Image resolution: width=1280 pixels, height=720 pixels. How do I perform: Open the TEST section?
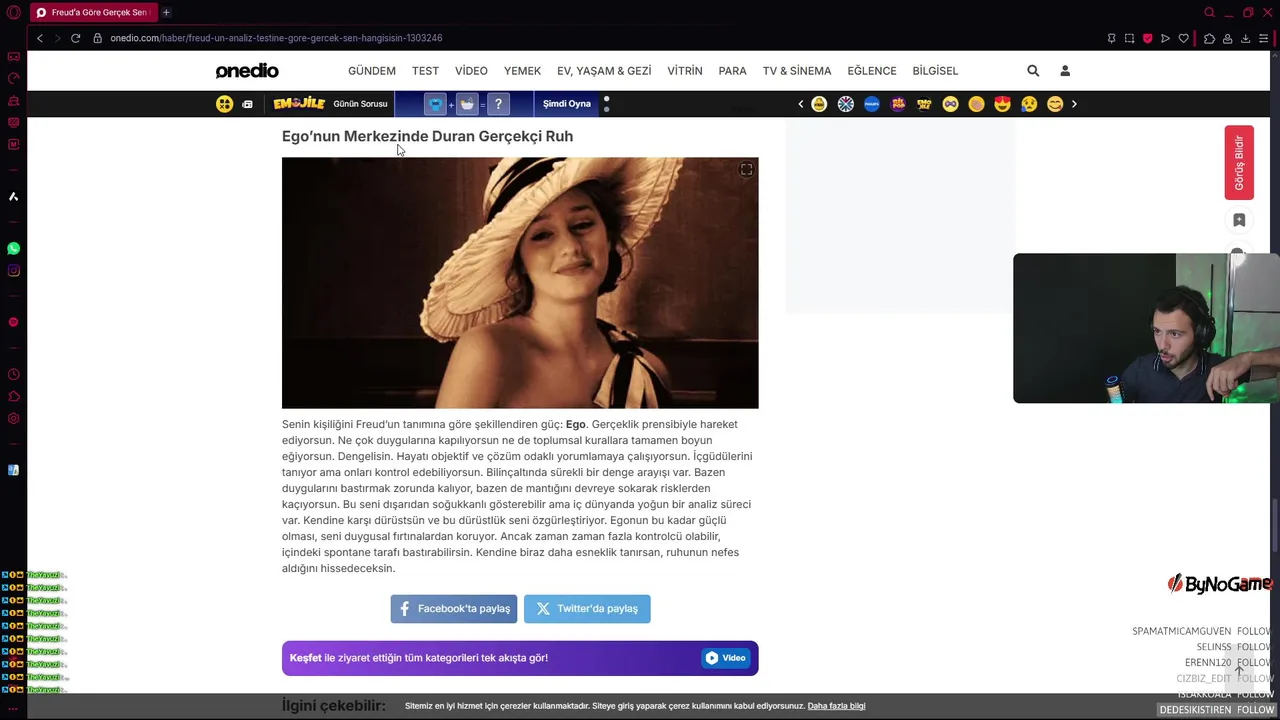[x=425, y=71]
